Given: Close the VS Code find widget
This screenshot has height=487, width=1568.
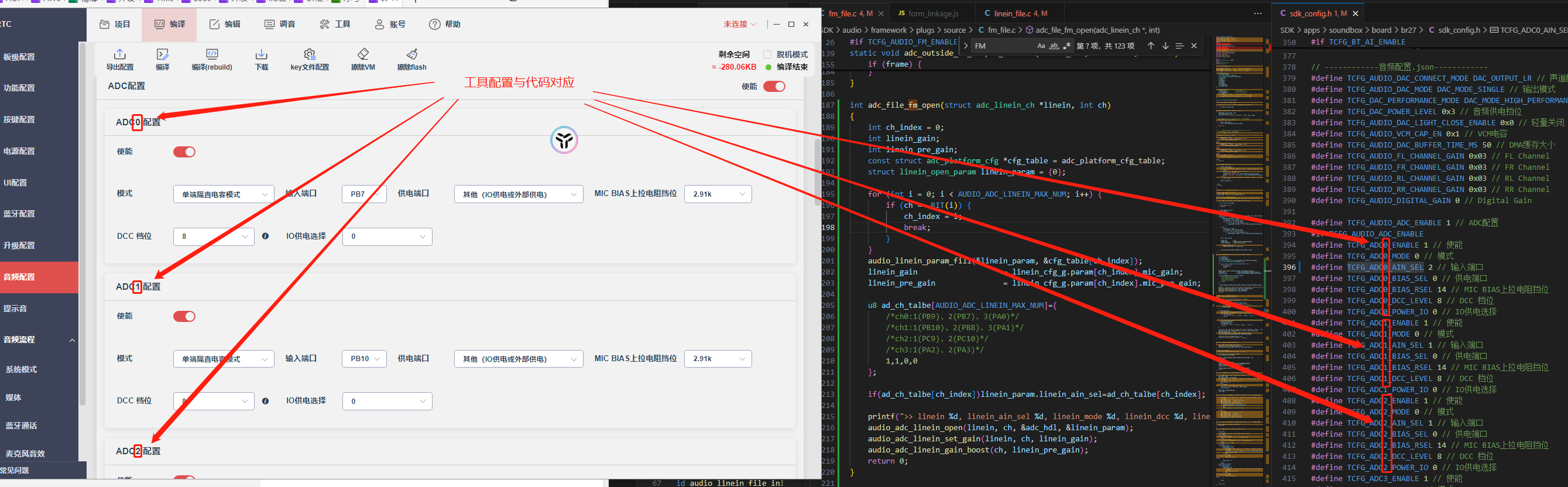Looking at the screenshot, I should 1194,46.
